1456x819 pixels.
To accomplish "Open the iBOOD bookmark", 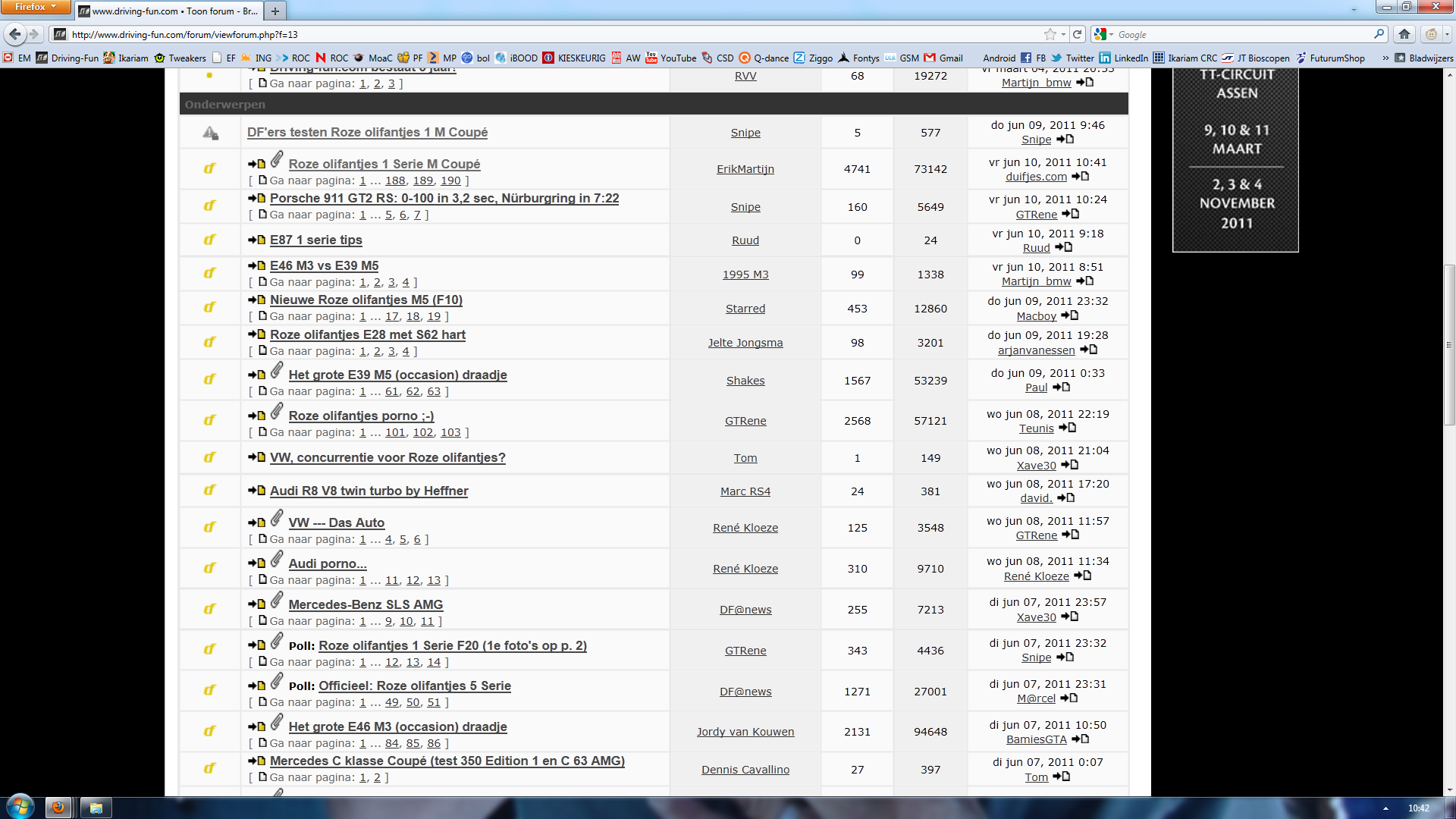I will click(516, 58).
